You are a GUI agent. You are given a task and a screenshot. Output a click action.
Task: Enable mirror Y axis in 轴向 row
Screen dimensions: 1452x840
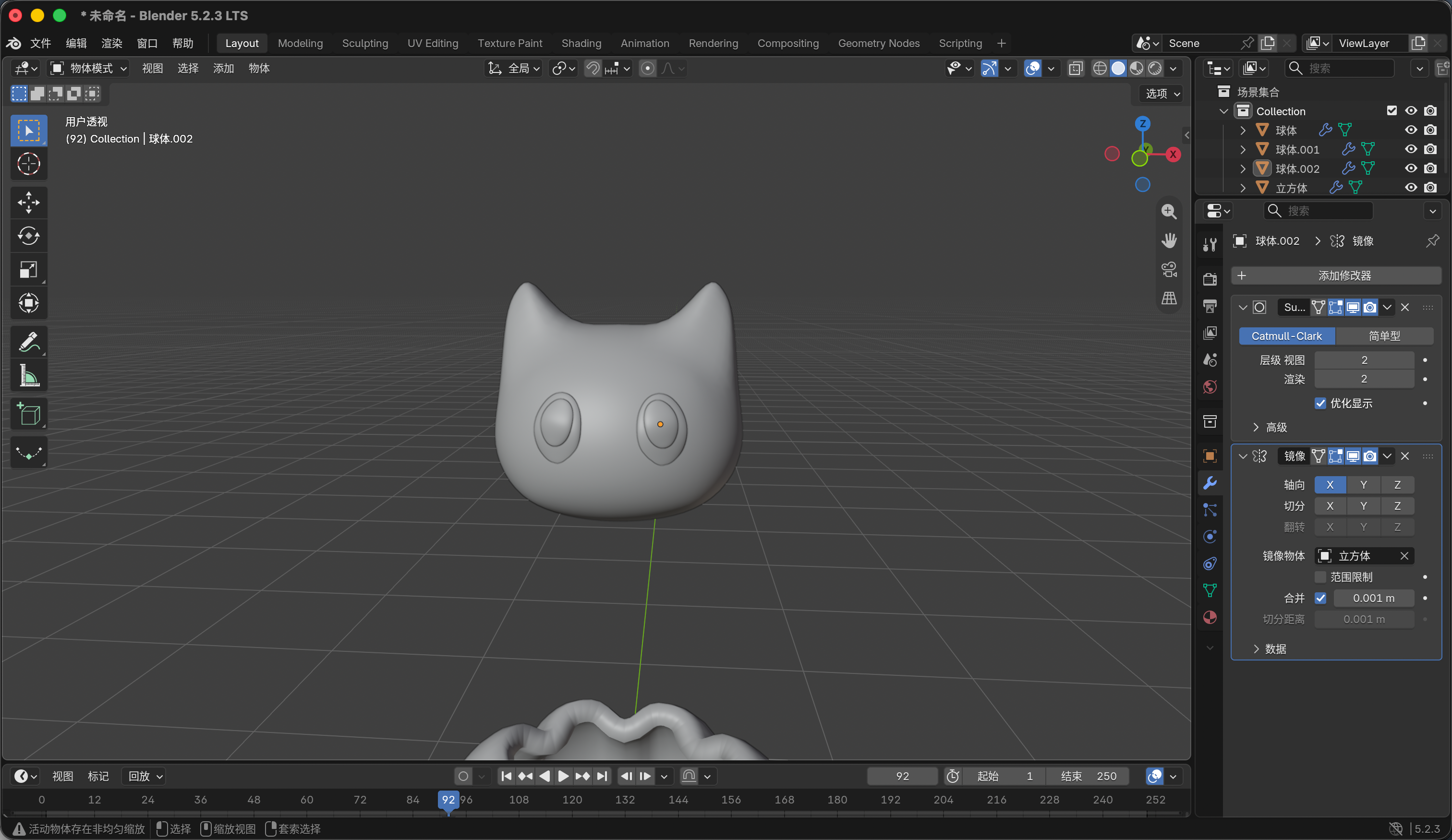[x=1363, y=484]
